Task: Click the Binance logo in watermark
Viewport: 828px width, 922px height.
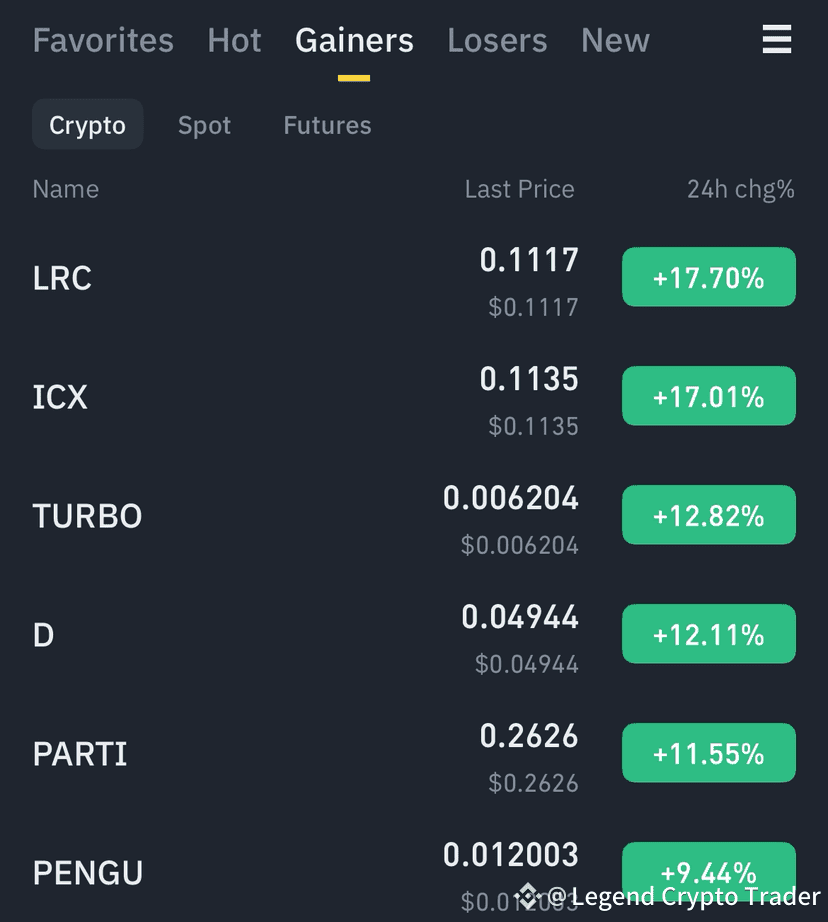Action: (x=527, y=896)
